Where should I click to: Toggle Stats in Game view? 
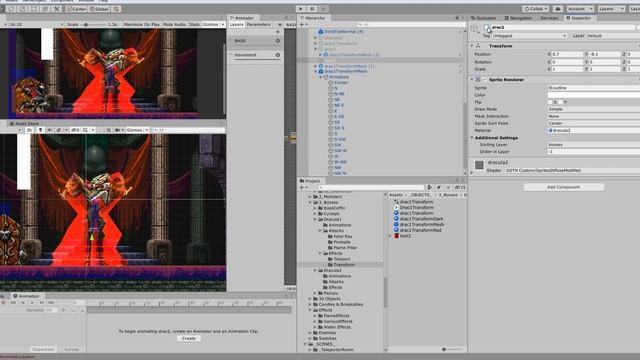[x=194, y=24]
